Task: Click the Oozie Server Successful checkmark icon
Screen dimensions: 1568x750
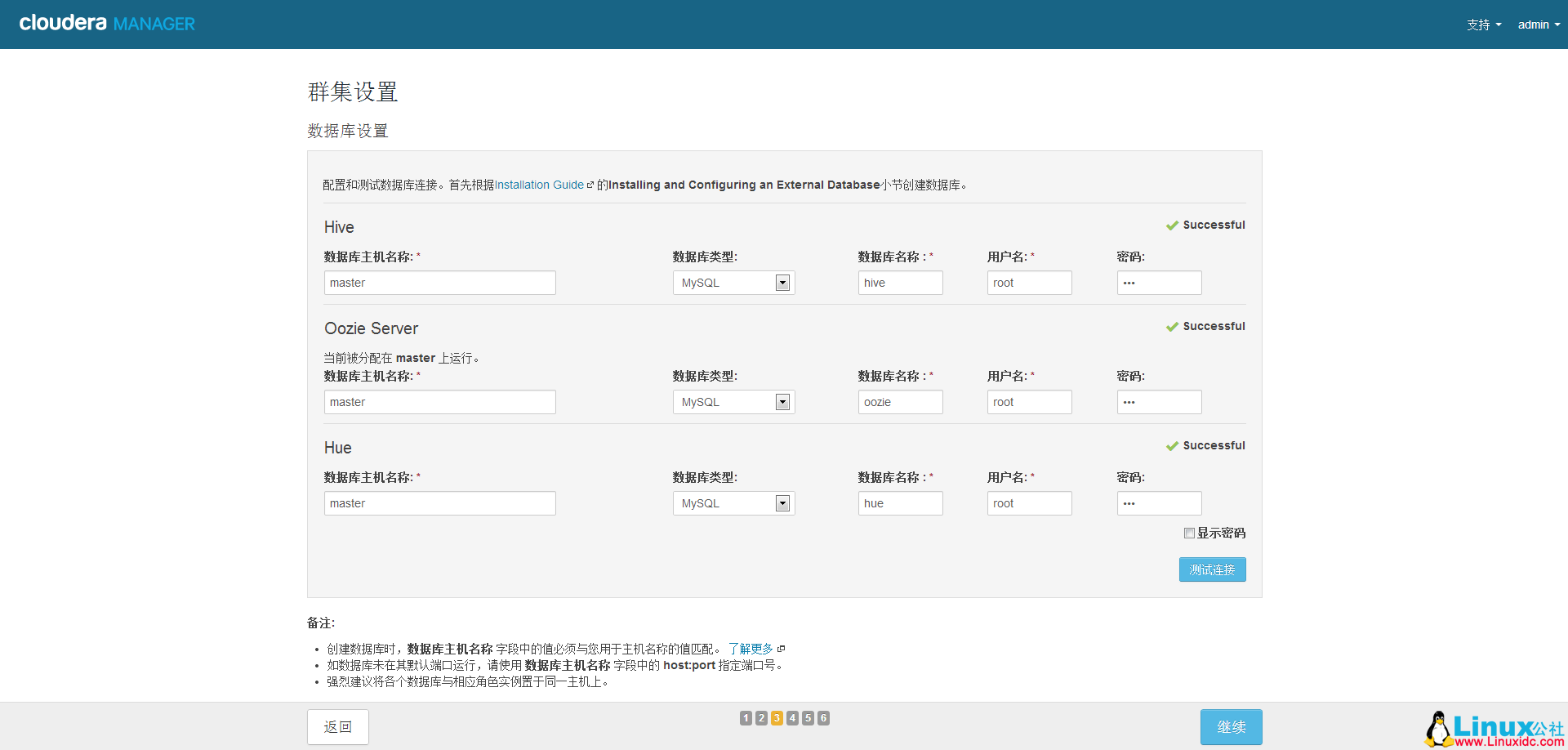Action: (1172, 327)
